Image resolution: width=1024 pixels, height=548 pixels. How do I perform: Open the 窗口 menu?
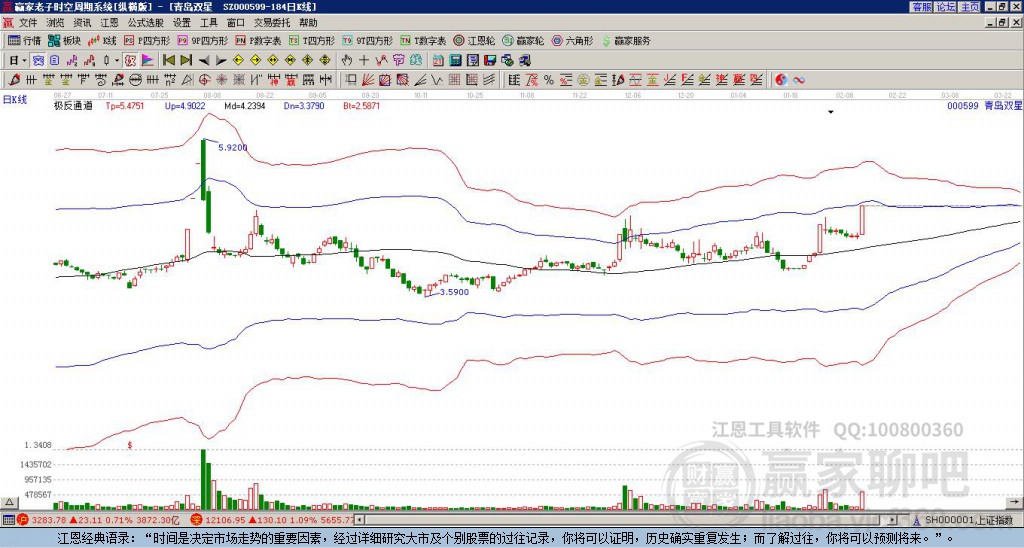(236, 23)
